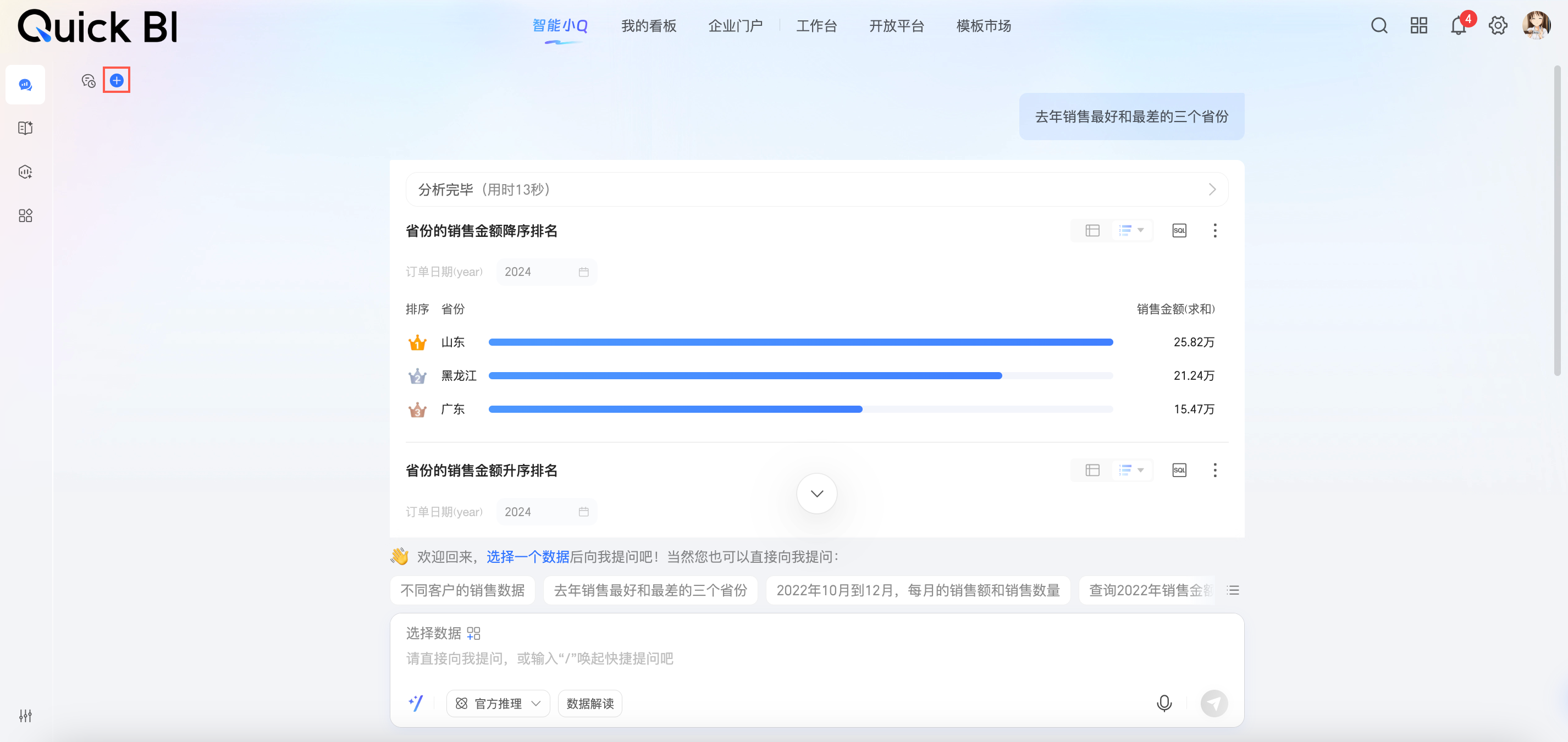Click the microphone voice input icon
Image resolution: width=1568 pixels, height=742 pixels.
[x=1163, y=703]
